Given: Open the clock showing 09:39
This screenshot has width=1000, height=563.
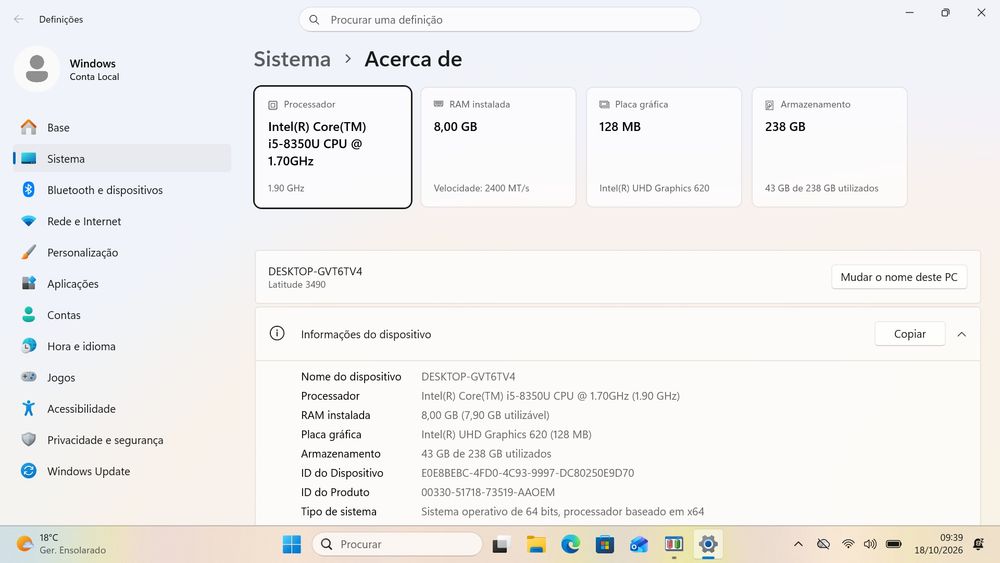Looking at the screenshot, I should coord(938,544).
